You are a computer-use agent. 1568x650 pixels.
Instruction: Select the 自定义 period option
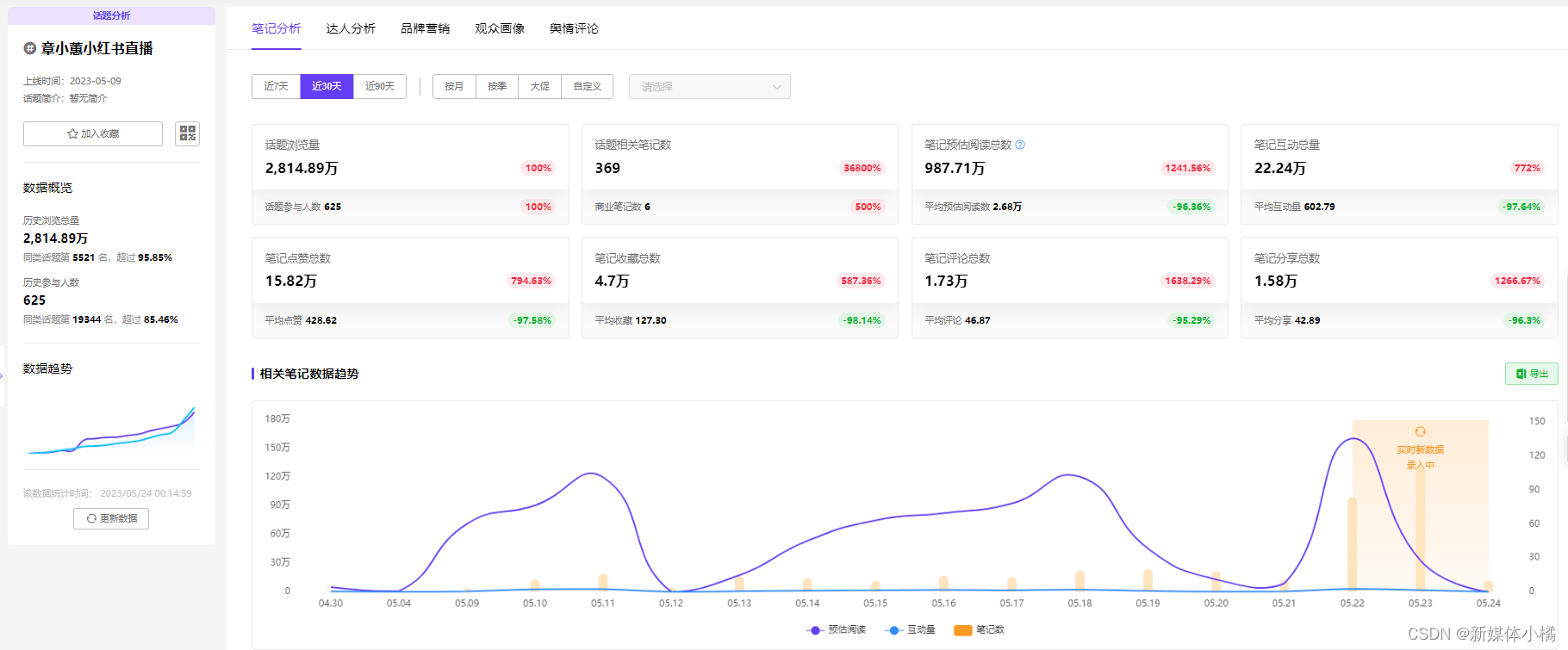588,86
